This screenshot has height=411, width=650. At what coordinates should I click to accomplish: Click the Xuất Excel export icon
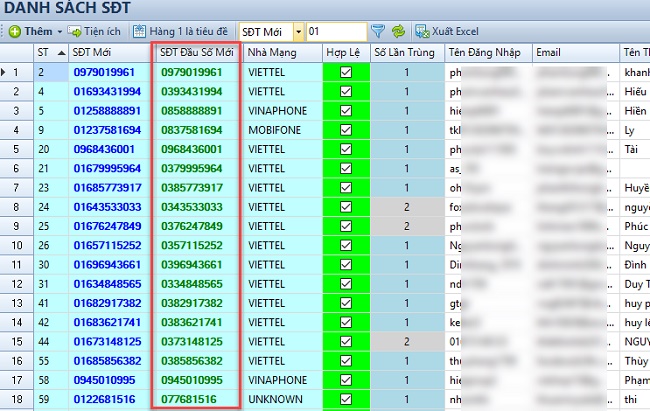(x=423, y=31)
